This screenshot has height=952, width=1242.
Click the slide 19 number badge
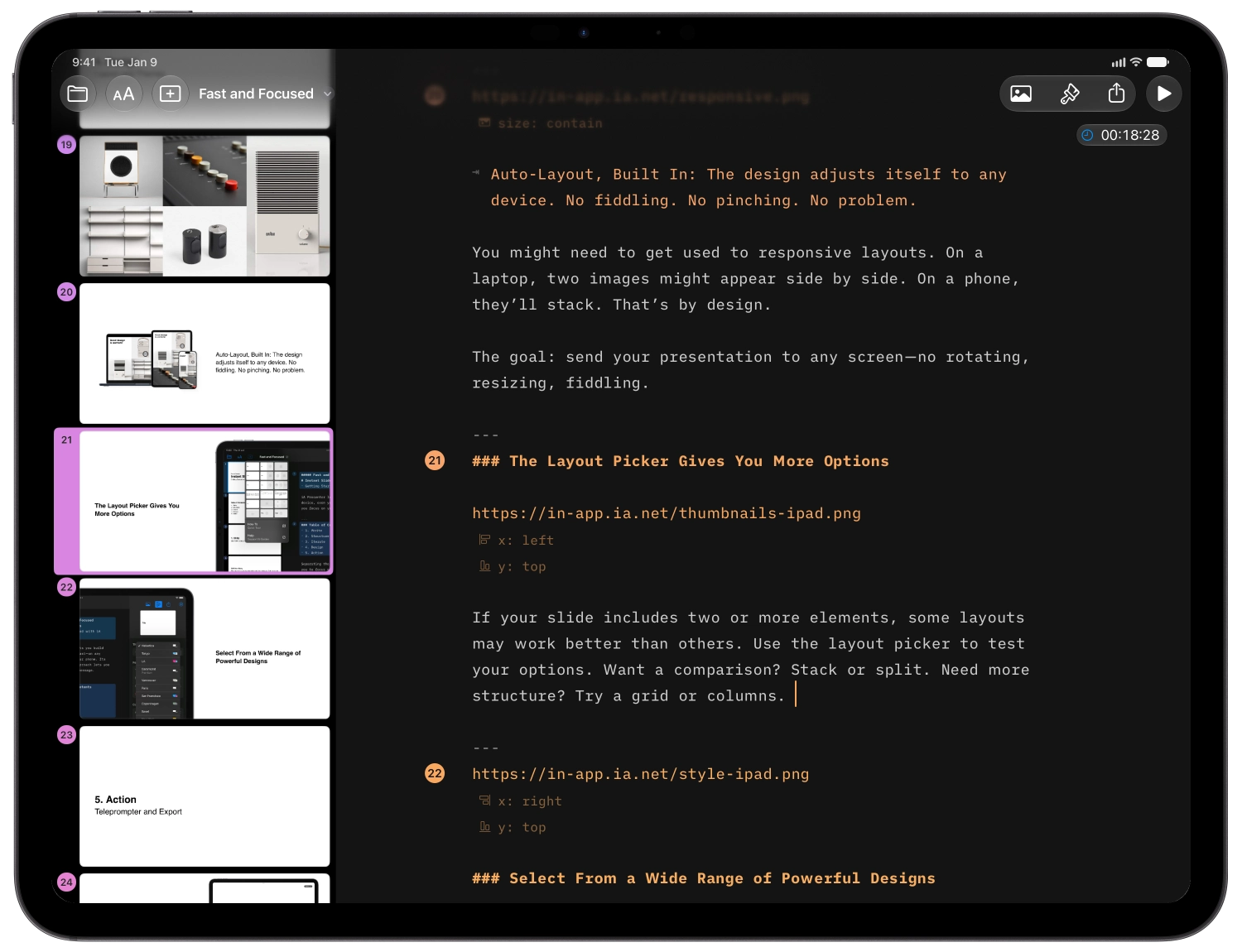(66, 144)
